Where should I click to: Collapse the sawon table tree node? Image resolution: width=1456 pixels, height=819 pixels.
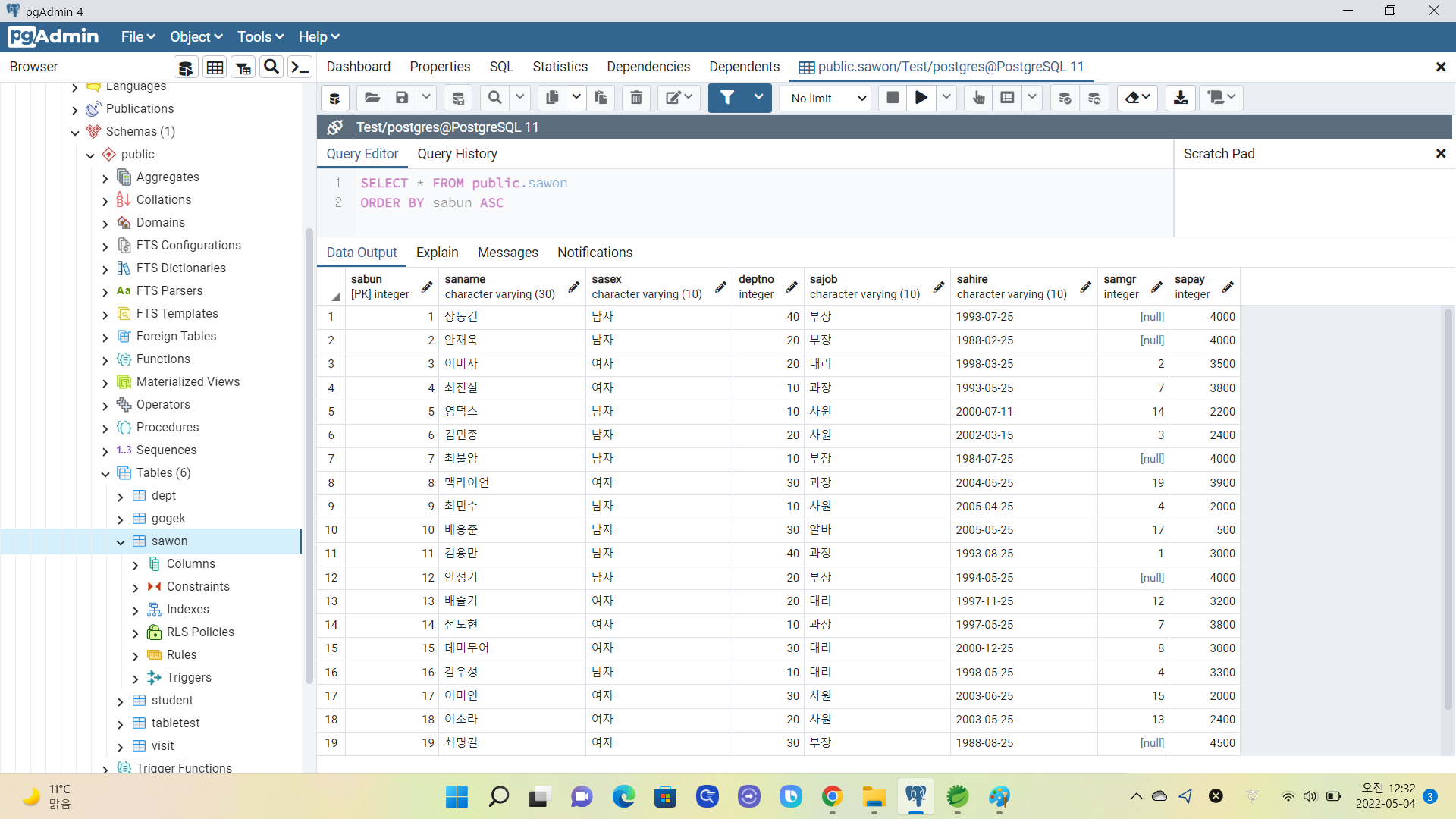coord(121,541)
